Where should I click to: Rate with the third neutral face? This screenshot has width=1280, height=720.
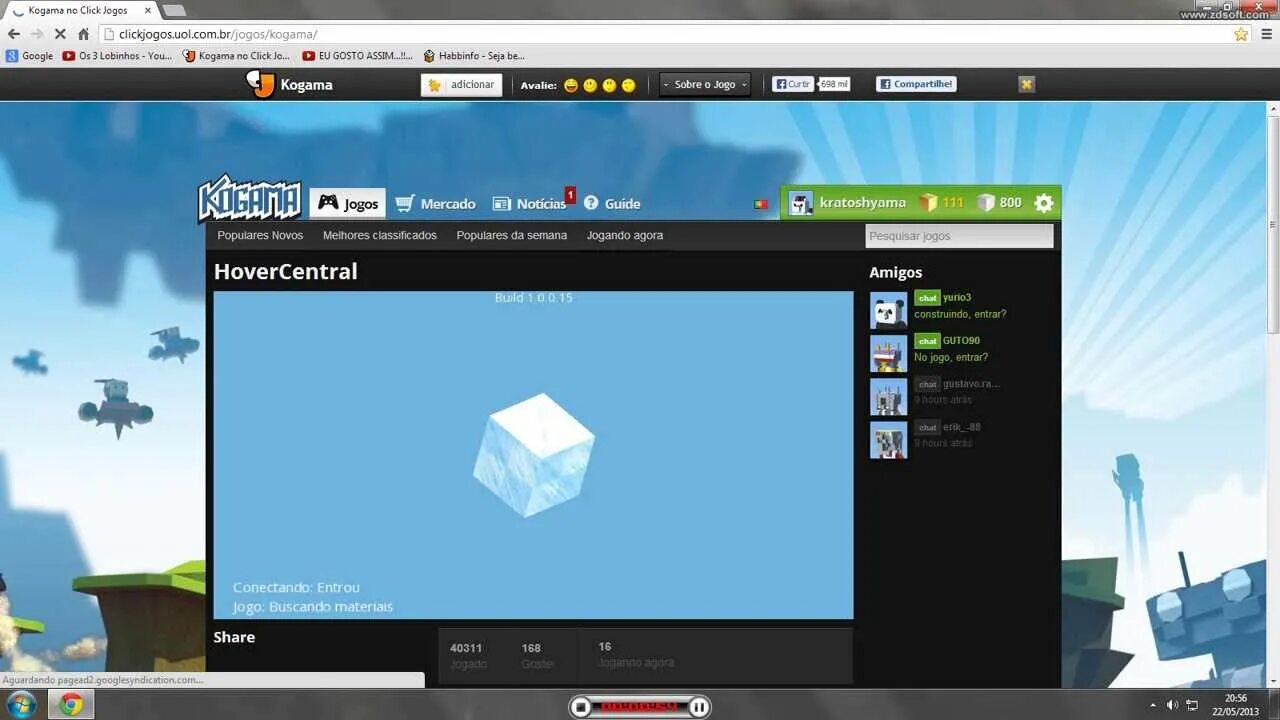click(609, 85)
